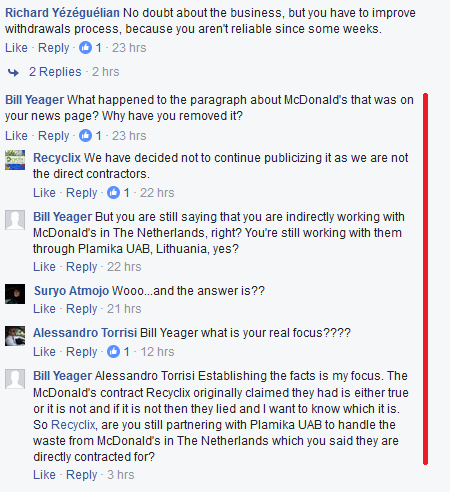The image size is (450, 492).
Task: Open Suryo Atmojo's avatar picture
Action: [x=15, y=294]
